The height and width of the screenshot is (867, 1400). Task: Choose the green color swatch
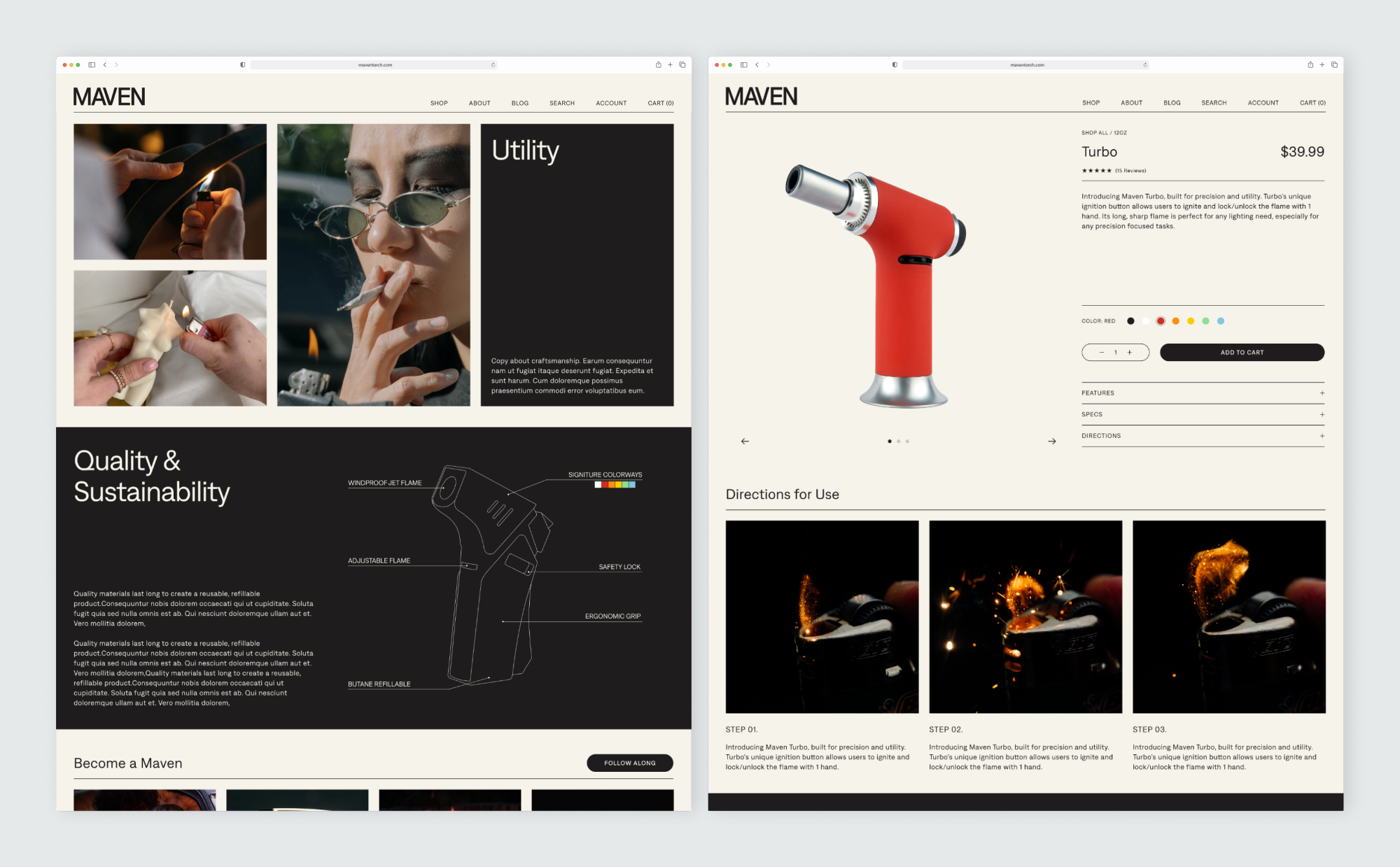click(1205, 321)
